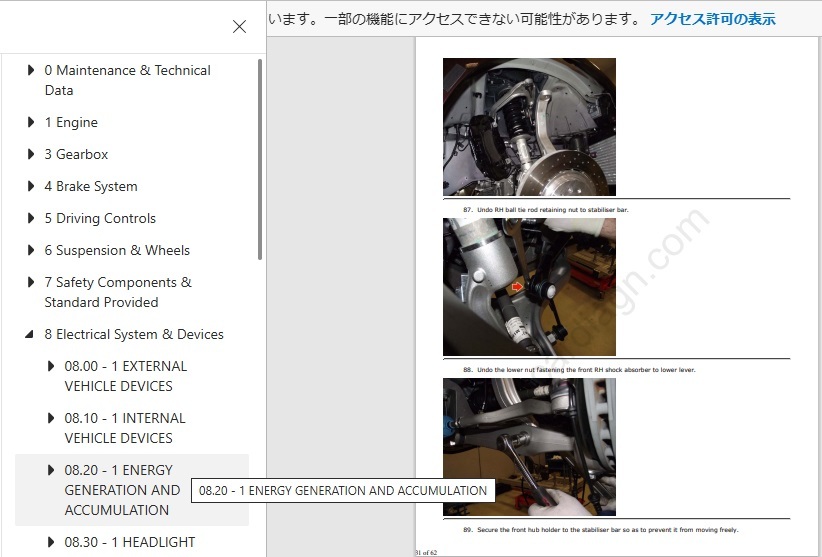The width and height of the screenshot is (822, 557).
Task: Click step 89 instruction text
Action: click(x=601, y=530)
